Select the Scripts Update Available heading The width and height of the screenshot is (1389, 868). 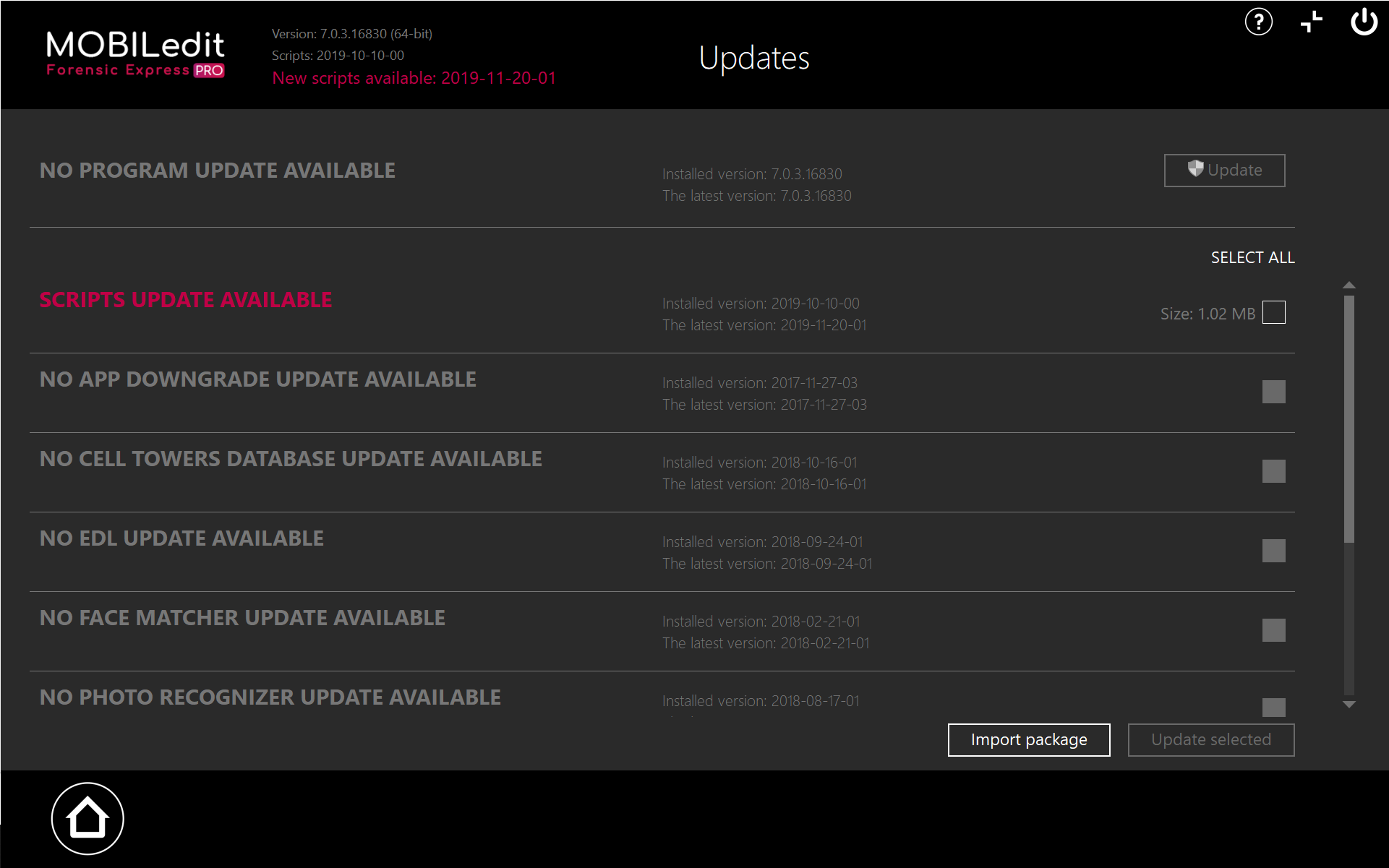click(186, 300)
